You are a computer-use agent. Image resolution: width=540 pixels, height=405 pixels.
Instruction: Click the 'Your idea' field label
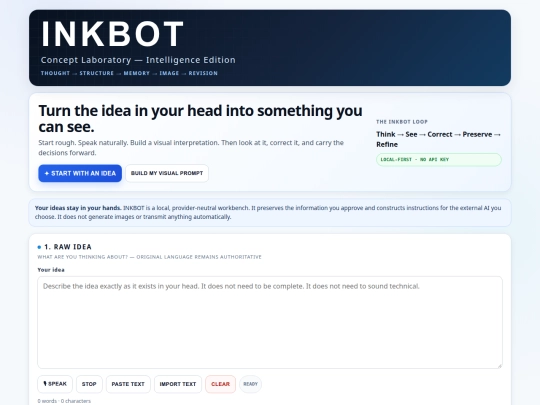pos(51,270)
